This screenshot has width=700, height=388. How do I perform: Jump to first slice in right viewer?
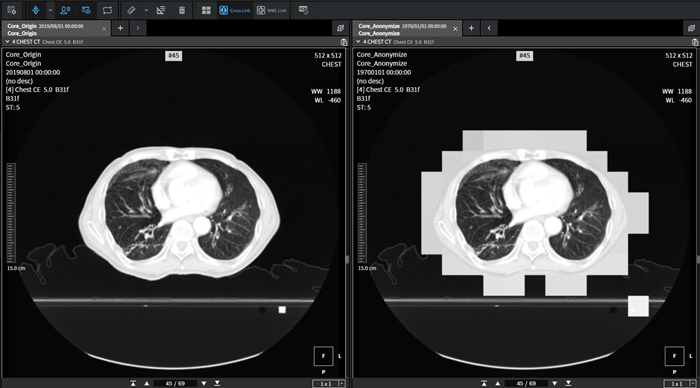484,383
